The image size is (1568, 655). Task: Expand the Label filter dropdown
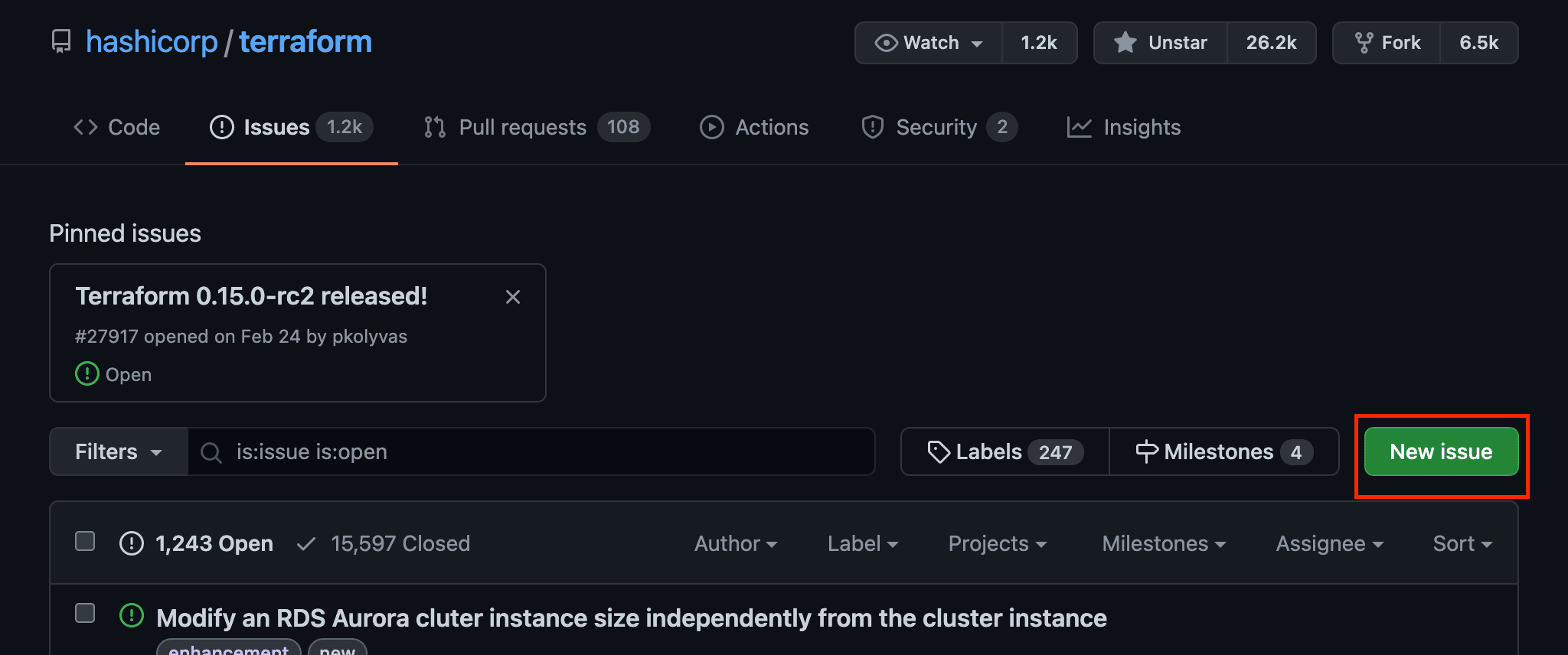(x=863, y=543)
